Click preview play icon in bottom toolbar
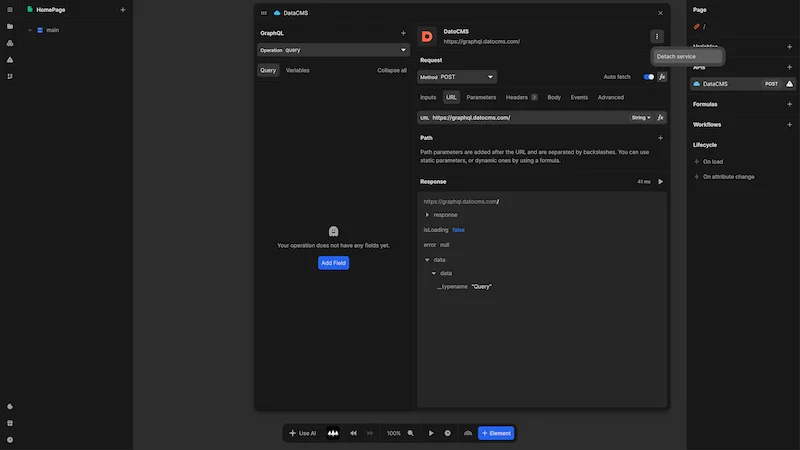Screen dimensions: 800x450 click(431, 433)
